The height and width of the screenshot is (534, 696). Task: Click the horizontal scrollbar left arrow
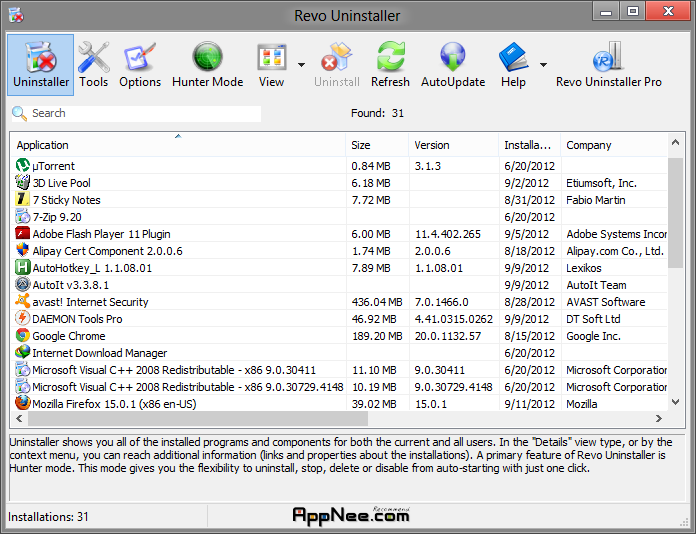tap(19, 418)
